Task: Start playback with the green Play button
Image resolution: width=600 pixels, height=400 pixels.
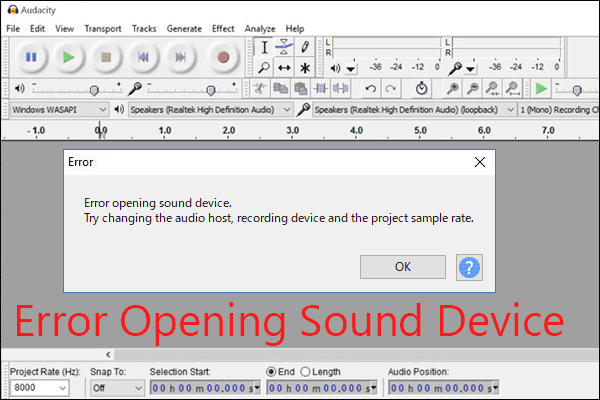Action: point(68,57)
